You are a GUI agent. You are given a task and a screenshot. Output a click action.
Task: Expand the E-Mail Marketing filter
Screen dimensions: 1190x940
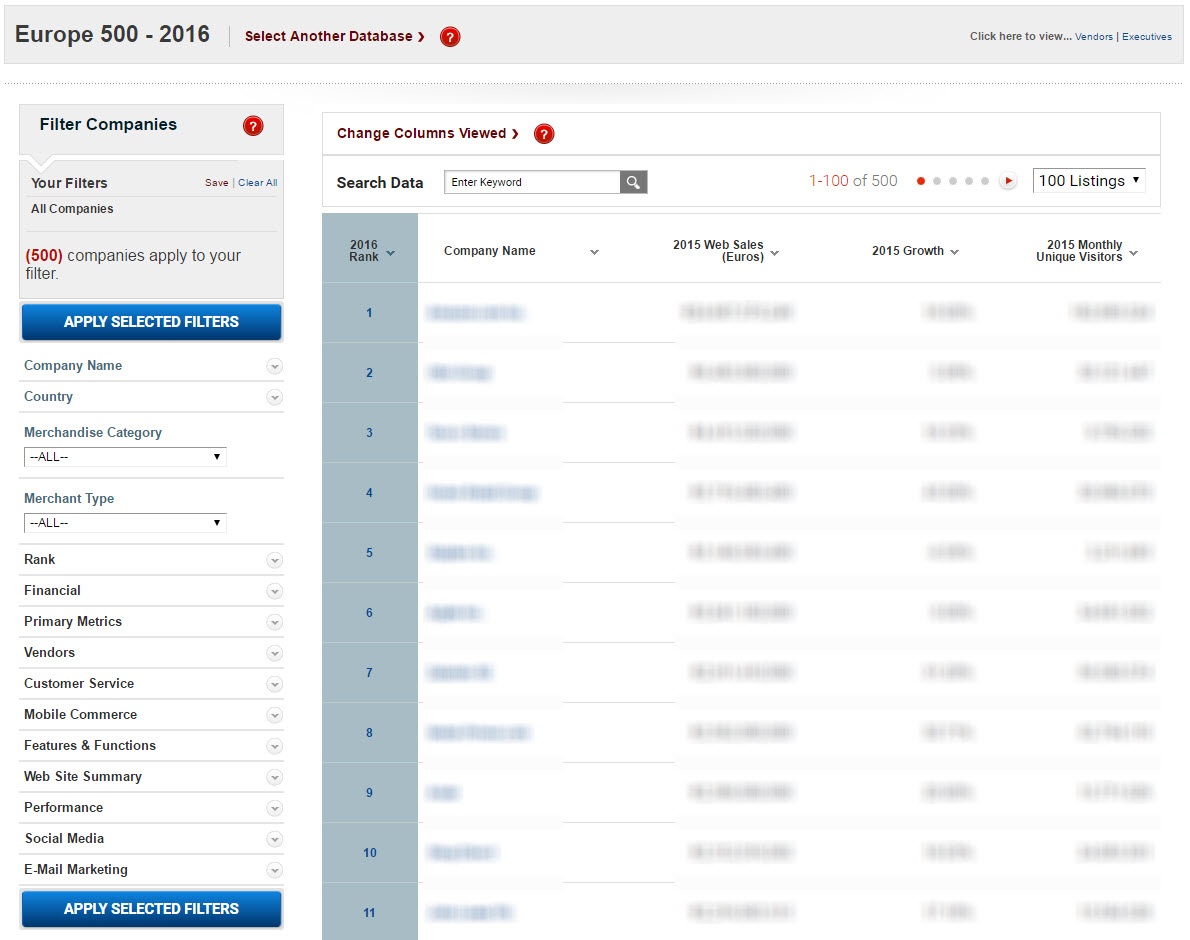[275, 871]
